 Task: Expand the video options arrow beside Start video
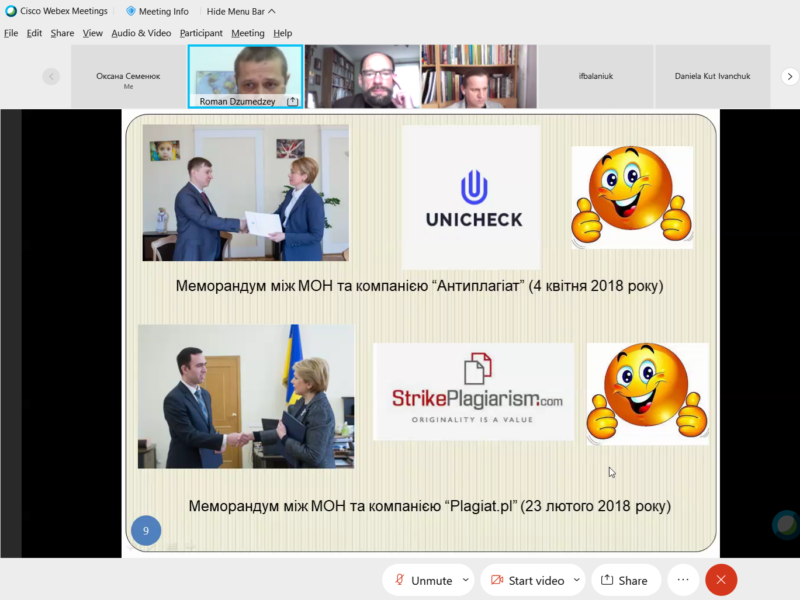(577, 580)
